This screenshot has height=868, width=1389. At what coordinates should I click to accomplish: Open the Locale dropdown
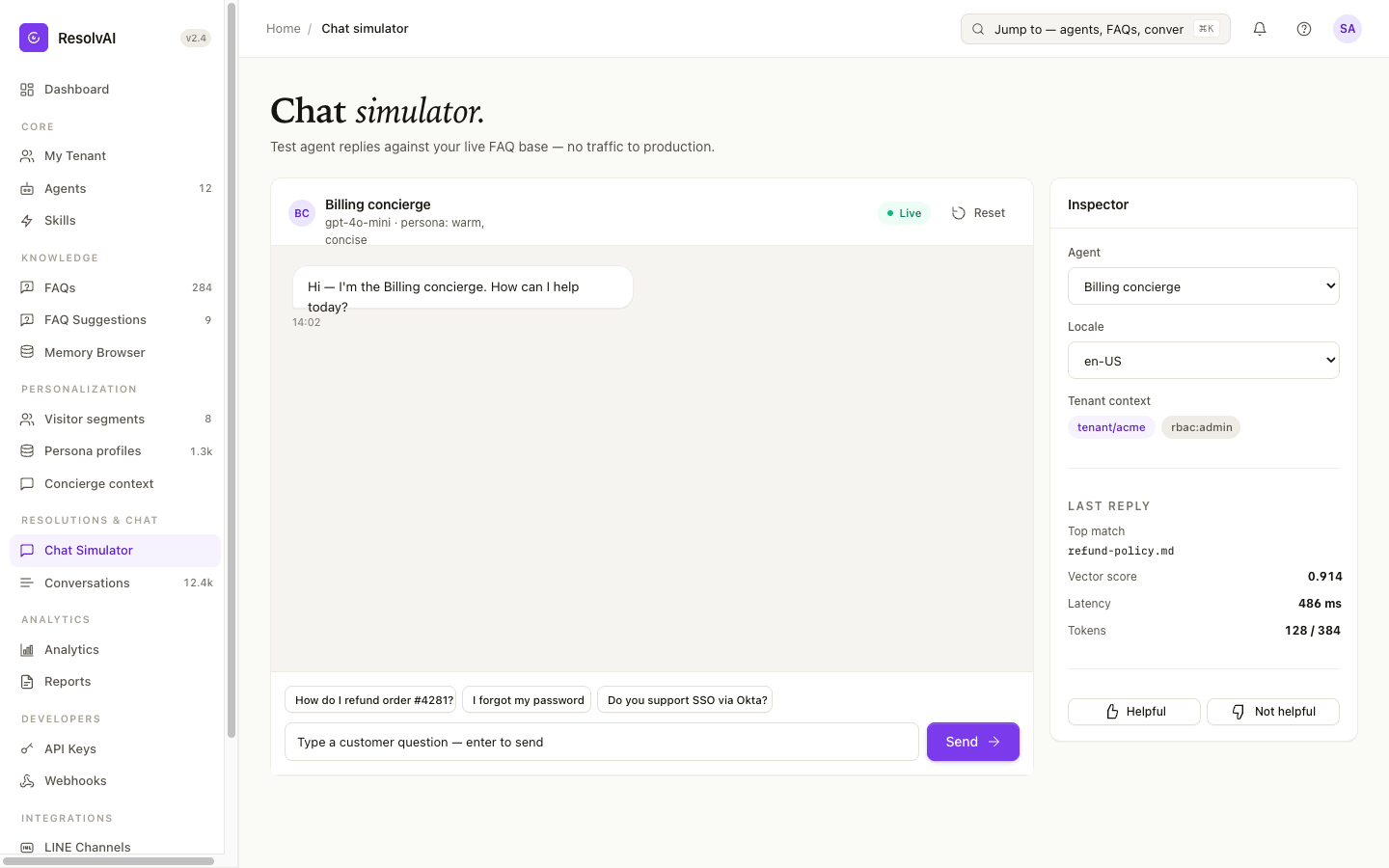[1204, 361]
